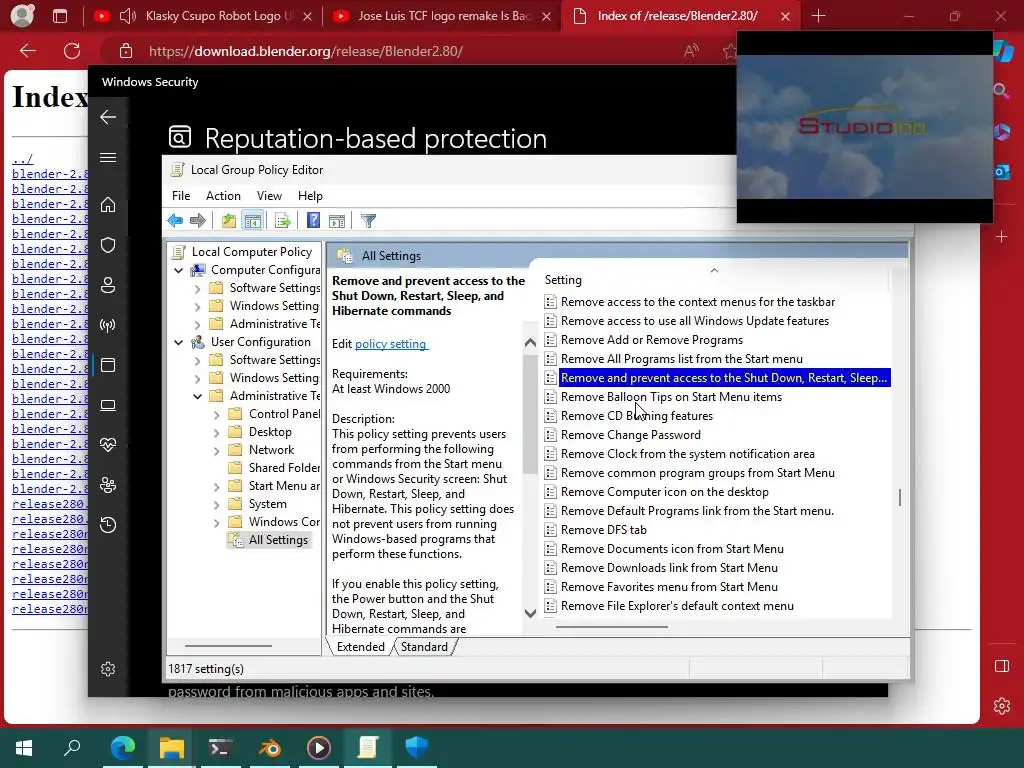Switch to Jose Luis TCF logo remake tab
1024x768 pixels.
(x=445, y=16)
